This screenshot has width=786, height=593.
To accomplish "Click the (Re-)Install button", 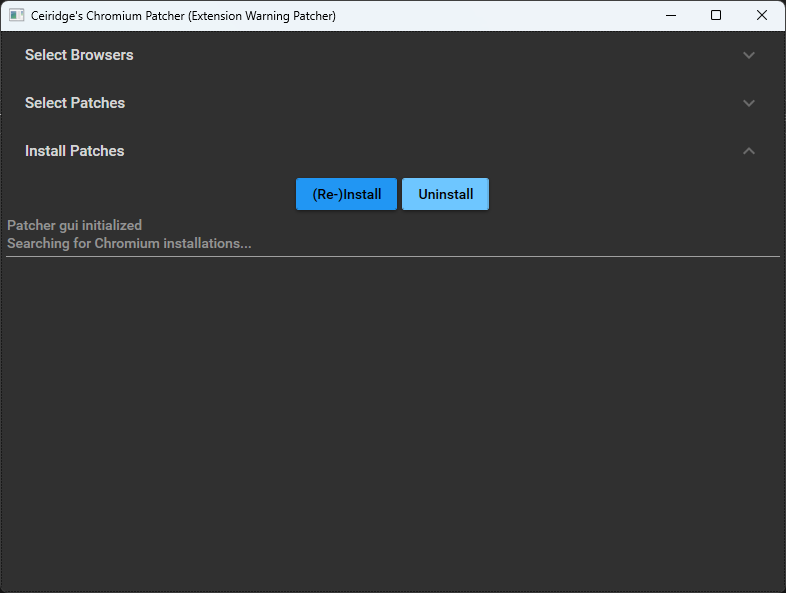I will pos(346,194).
